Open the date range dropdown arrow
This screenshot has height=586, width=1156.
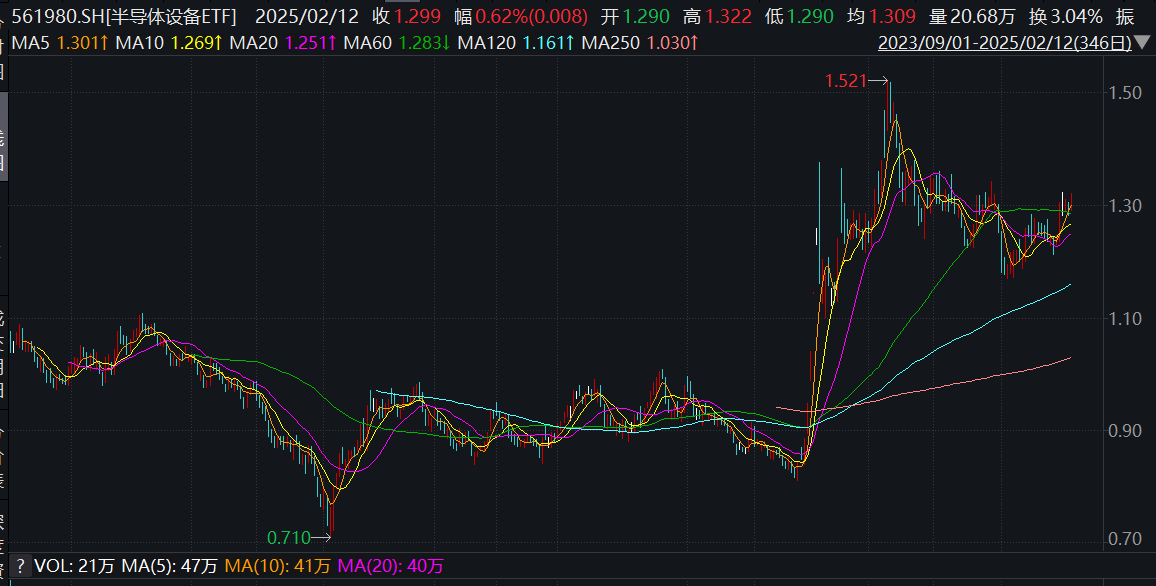coord(1142,44)
